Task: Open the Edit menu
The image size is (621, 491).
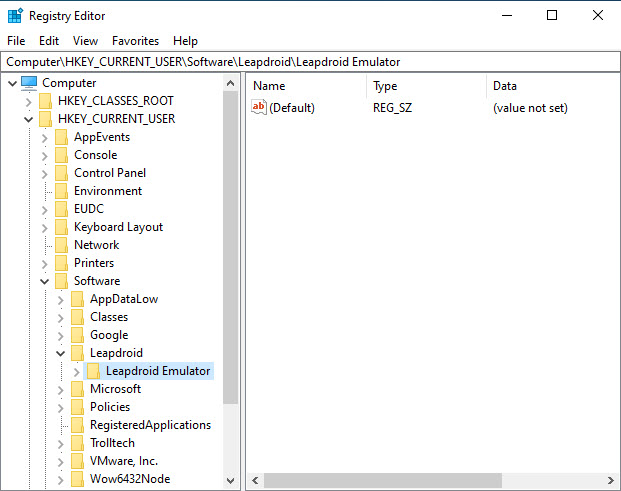Action: (x=49, y=41)
